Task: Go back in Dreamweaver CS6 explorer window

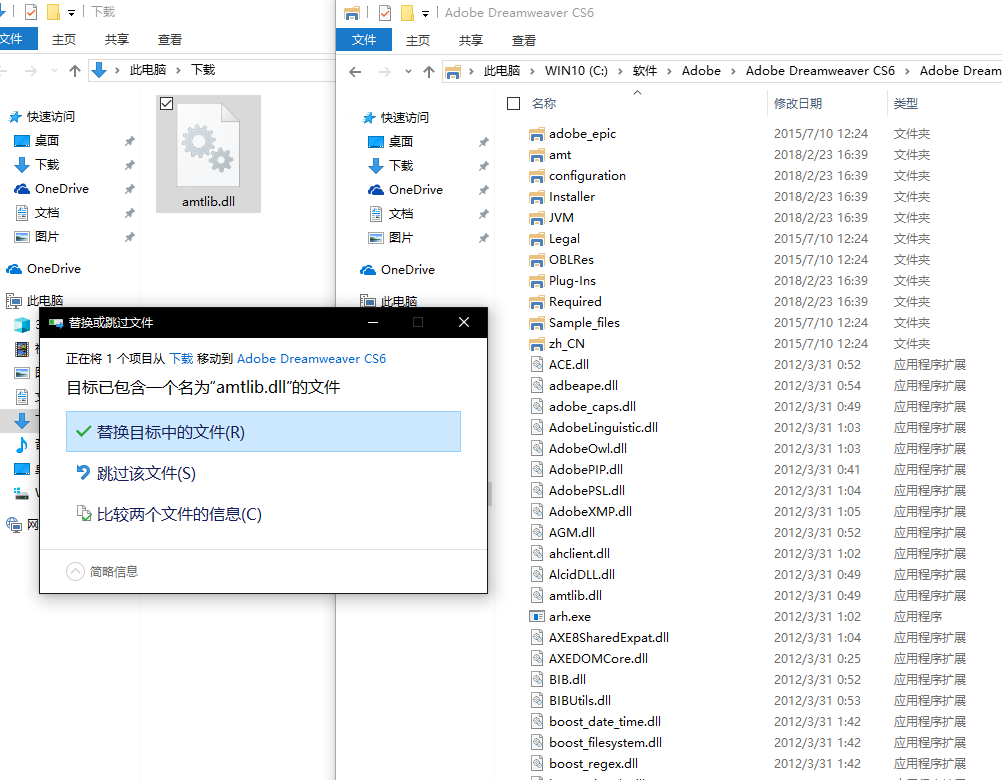Action: [355, 72]
